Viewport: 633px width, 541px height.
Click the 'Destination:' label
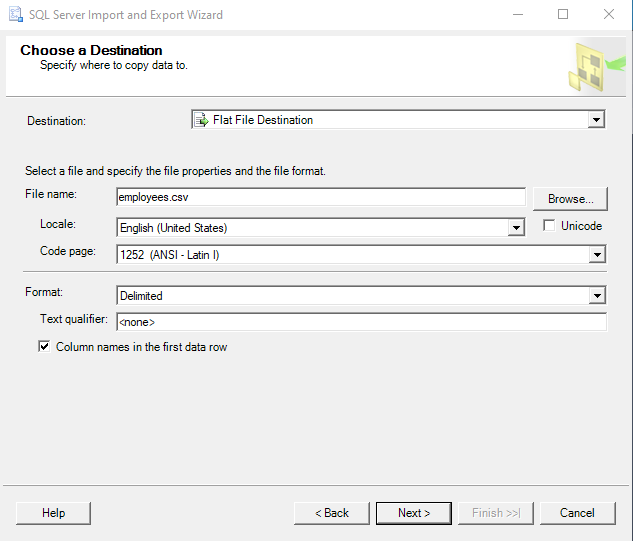tap(57, 121)
